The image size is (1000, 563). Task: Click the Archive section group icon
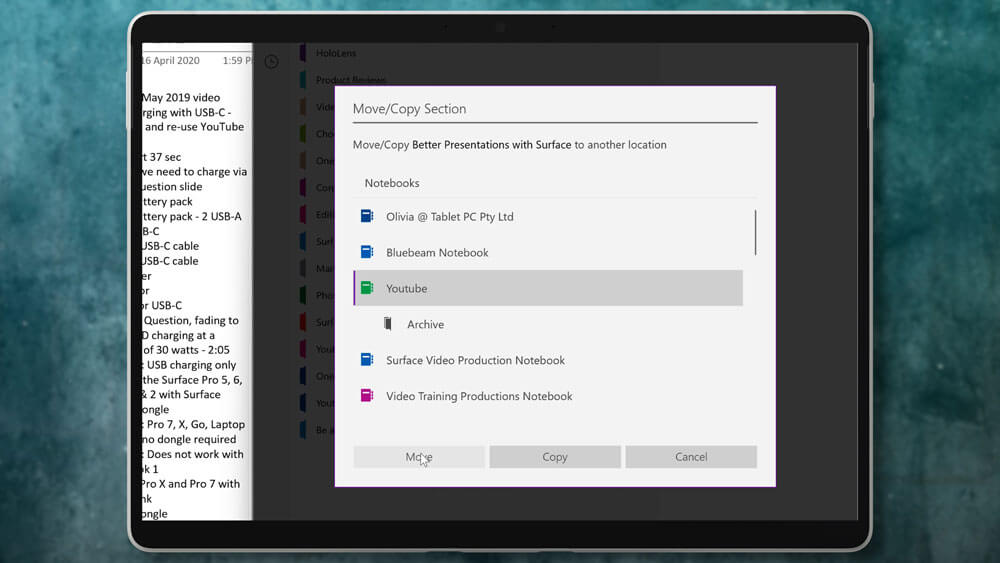point(388,324)
